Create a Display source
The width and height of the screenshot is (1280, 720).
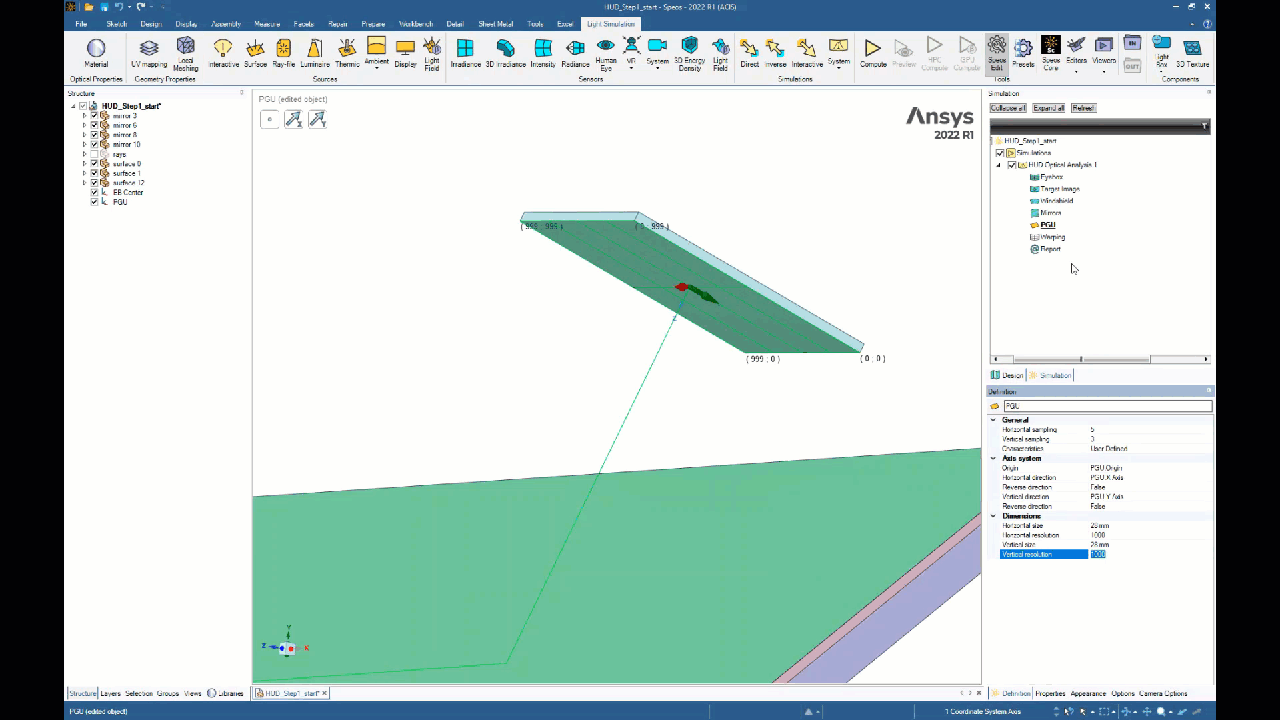click(x=405, y=54)
